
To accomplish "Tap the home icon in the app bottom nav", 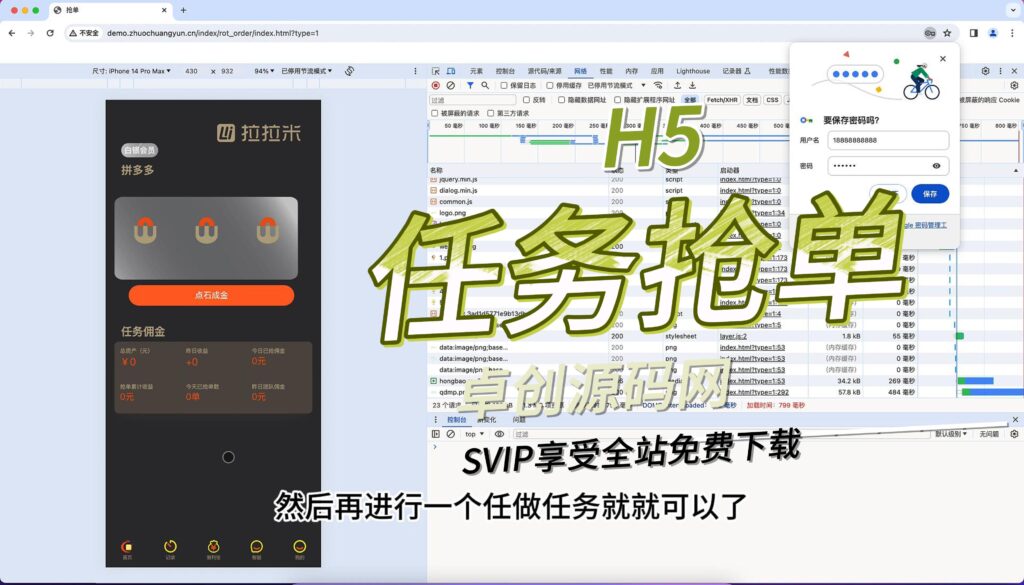I will tap(127, 548).
